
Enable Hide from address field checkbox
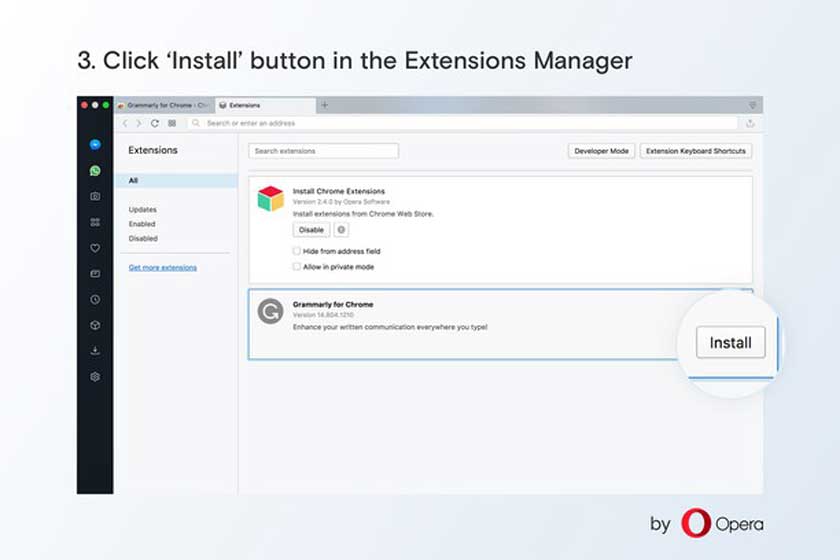point(296,251)
